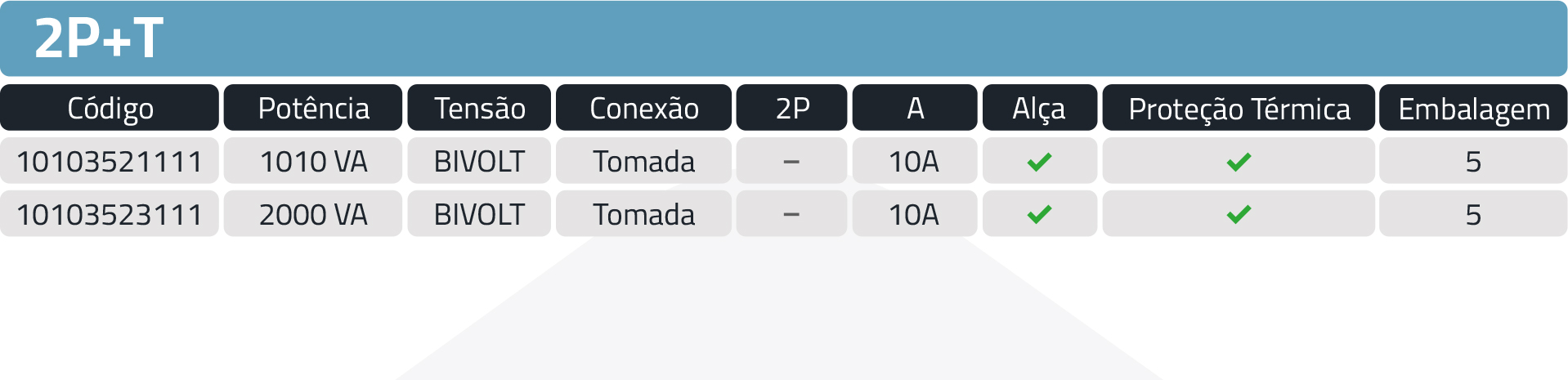Viewport: 1568px width, 380px height.
Task: Select the Proteção Térmica column header
Action: pos(1239,108)
